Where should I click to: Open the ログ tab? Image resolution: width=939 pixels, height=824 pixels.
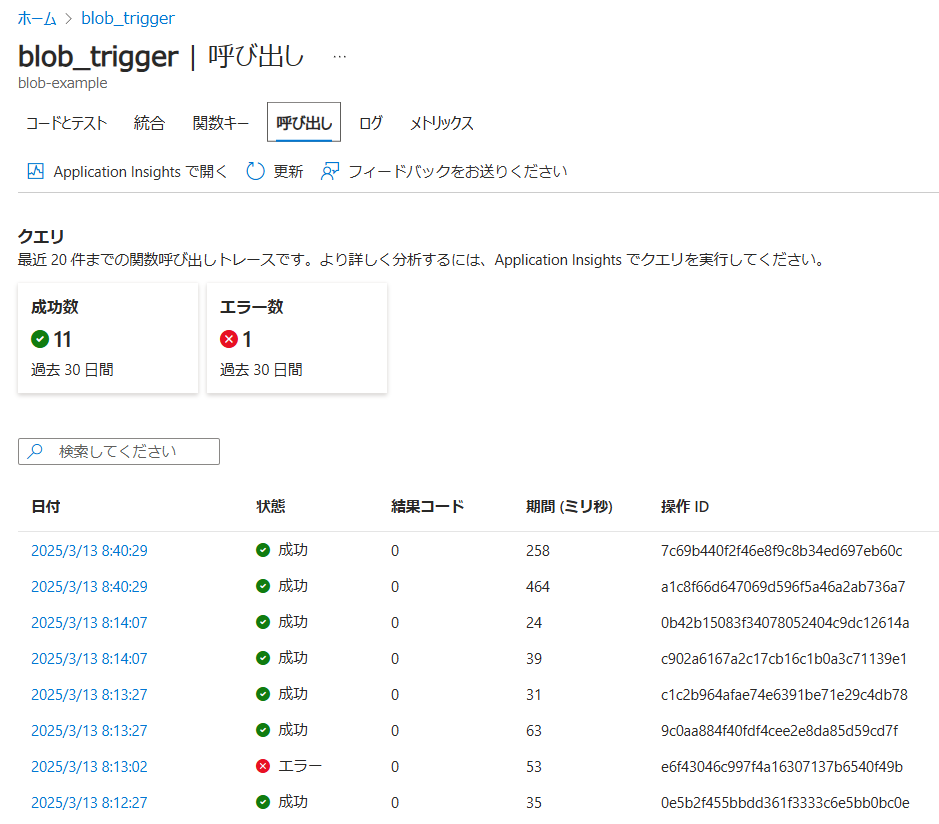[371, 123]
